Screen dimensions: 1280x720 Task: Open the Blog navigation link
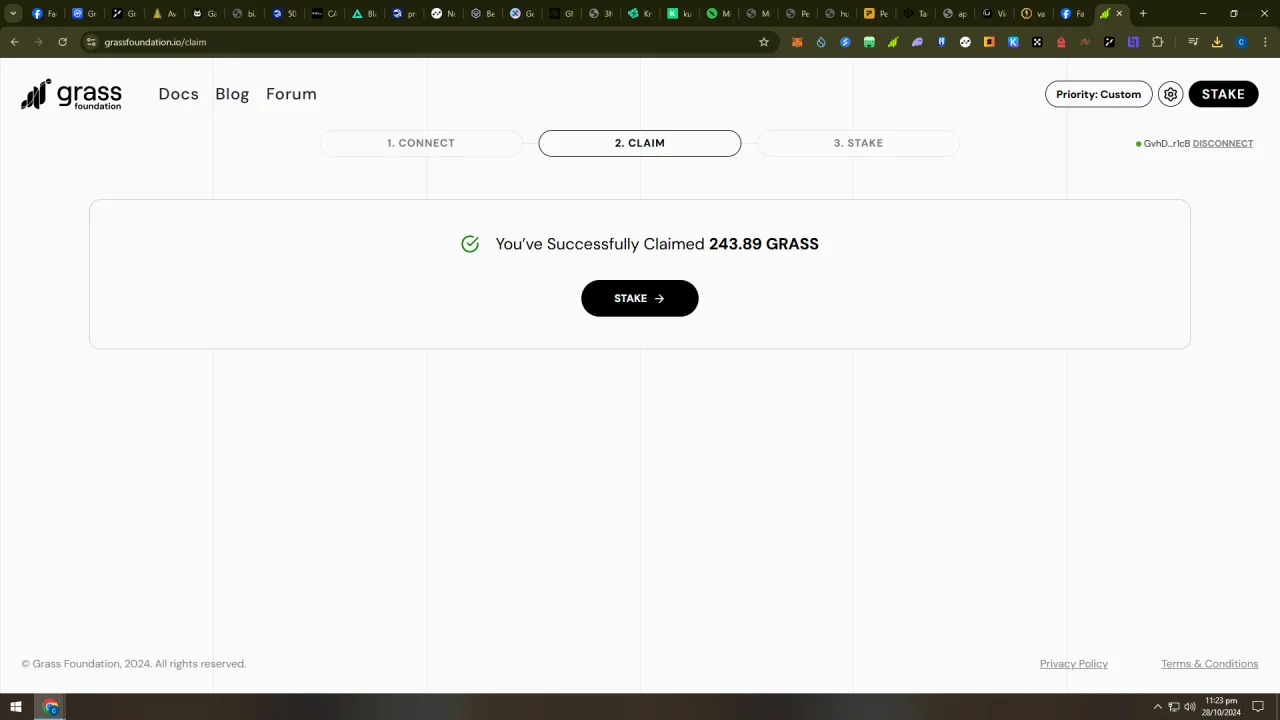click(x=232, y=94)
